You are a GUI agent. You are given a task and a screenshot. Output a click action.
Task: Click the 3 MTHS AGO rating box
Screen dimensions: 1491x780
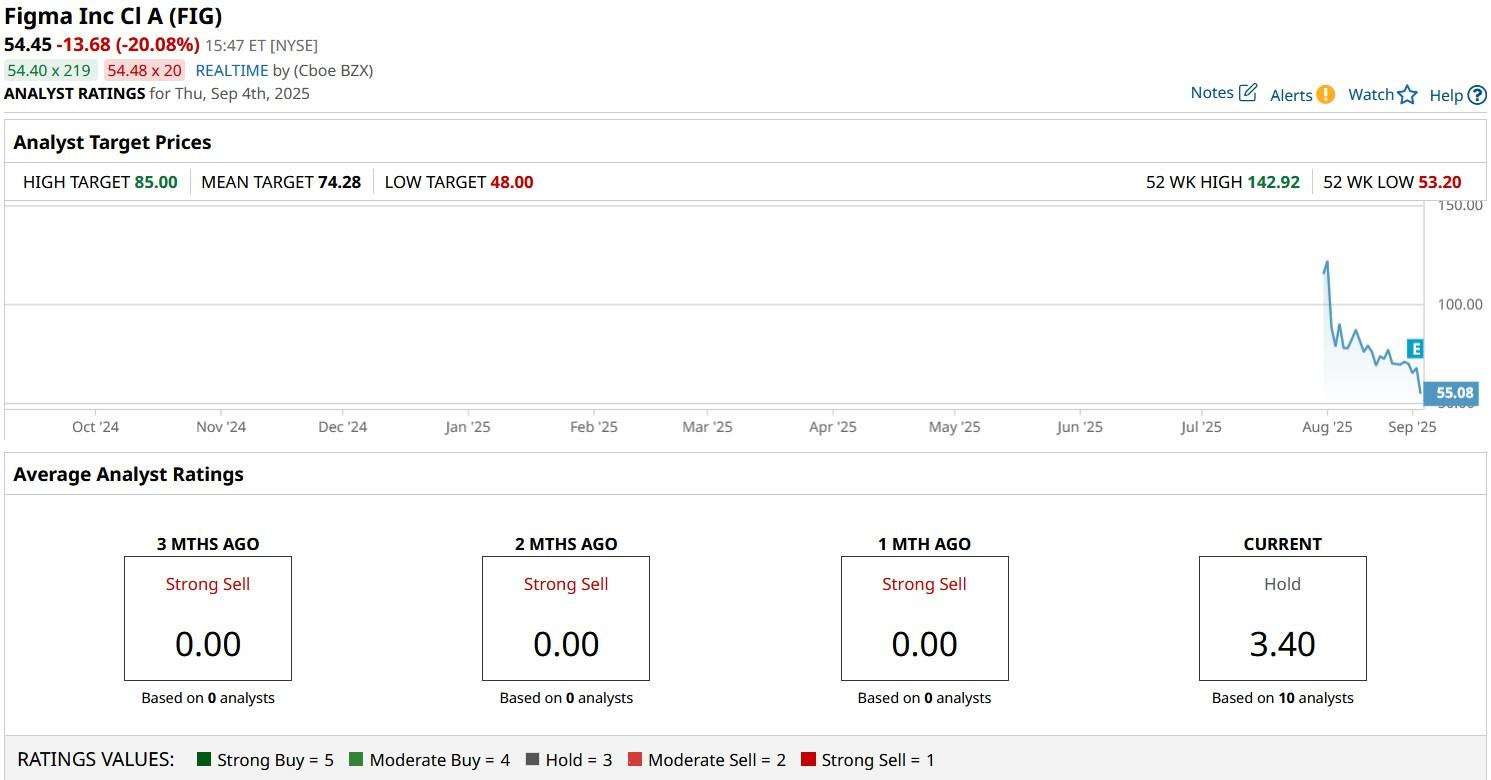(x=208, y=618)
